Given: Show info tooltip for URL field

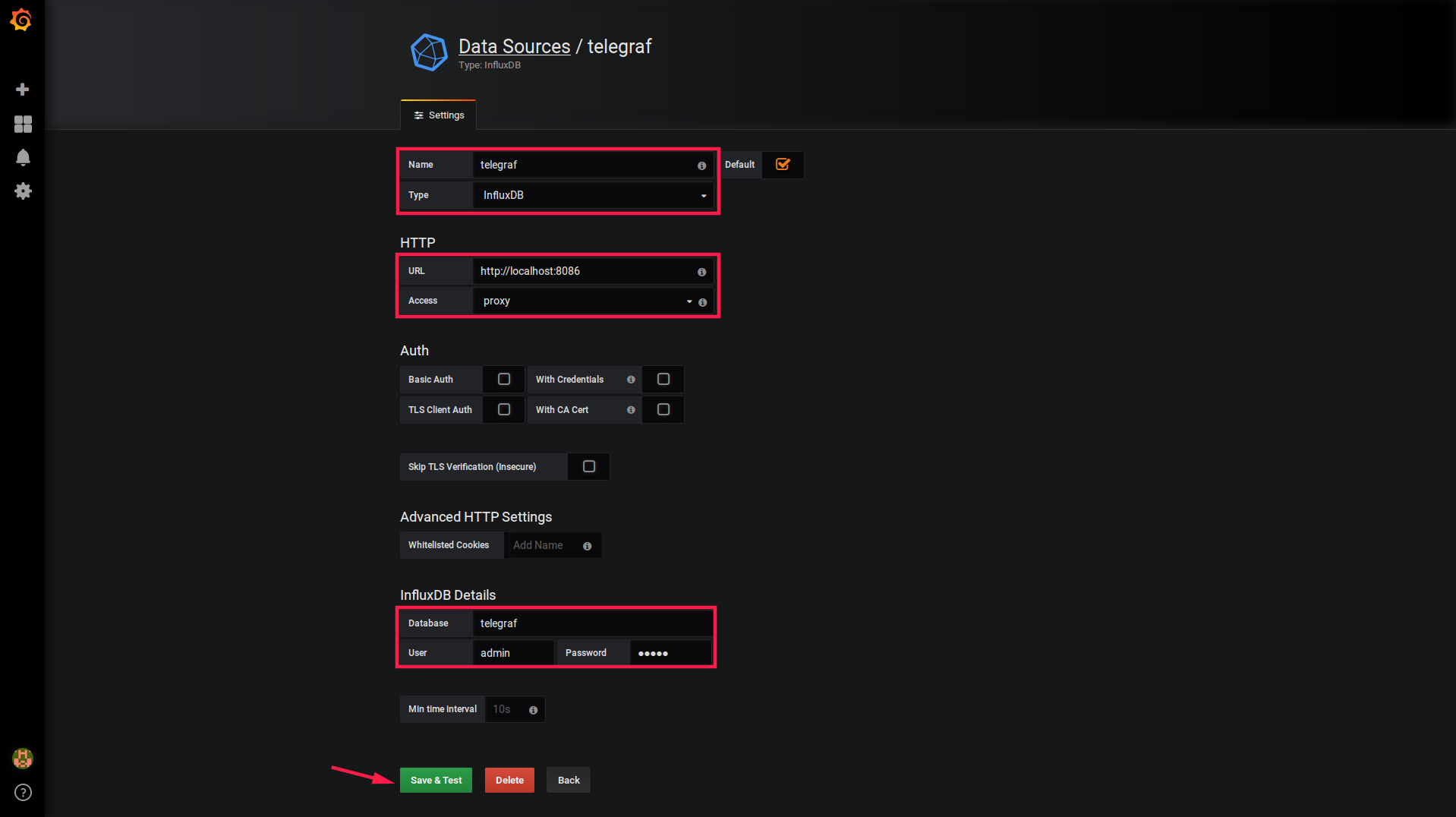Looking at the screenshot, I should point(701,272).
